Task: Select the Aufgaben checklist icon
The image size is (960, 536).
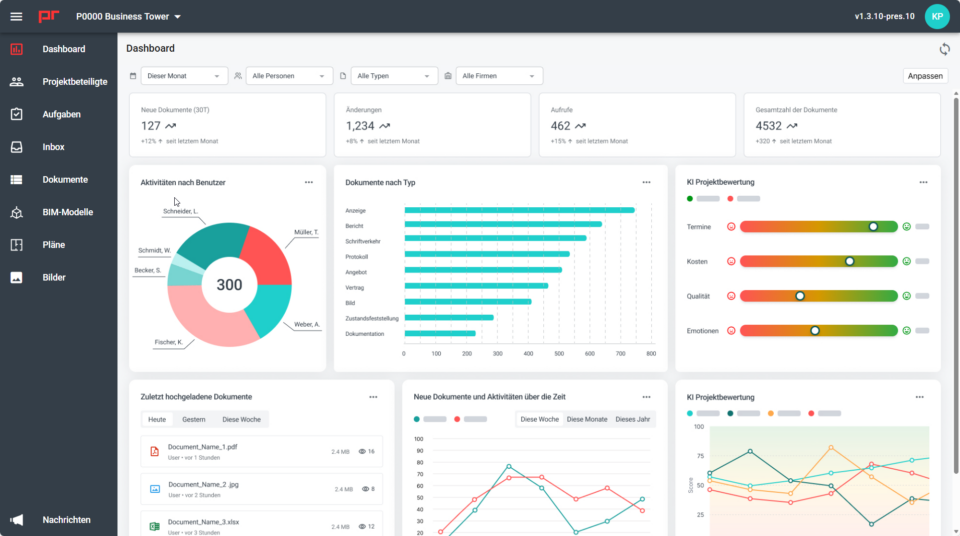Action: click(16, 114)
